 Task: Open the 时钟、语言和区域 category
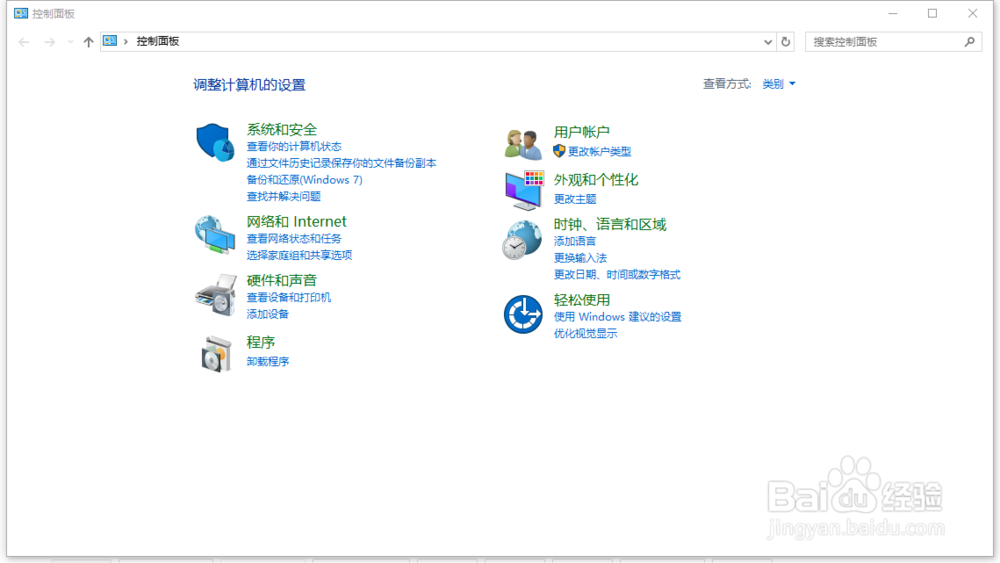click(x=610, y=224)
